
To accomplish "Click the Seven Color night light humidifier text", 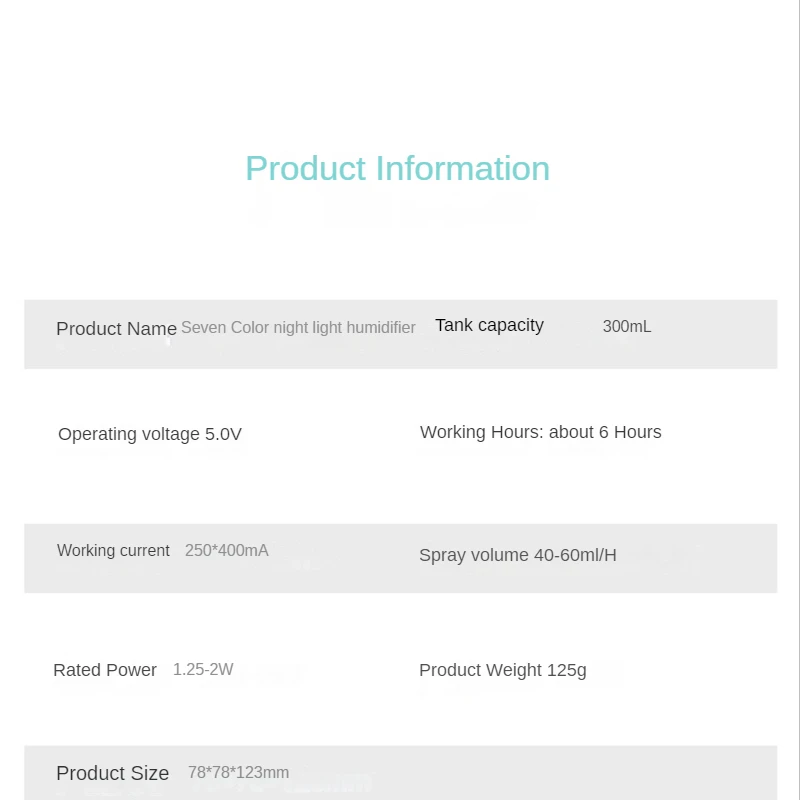I will (298, 328).
